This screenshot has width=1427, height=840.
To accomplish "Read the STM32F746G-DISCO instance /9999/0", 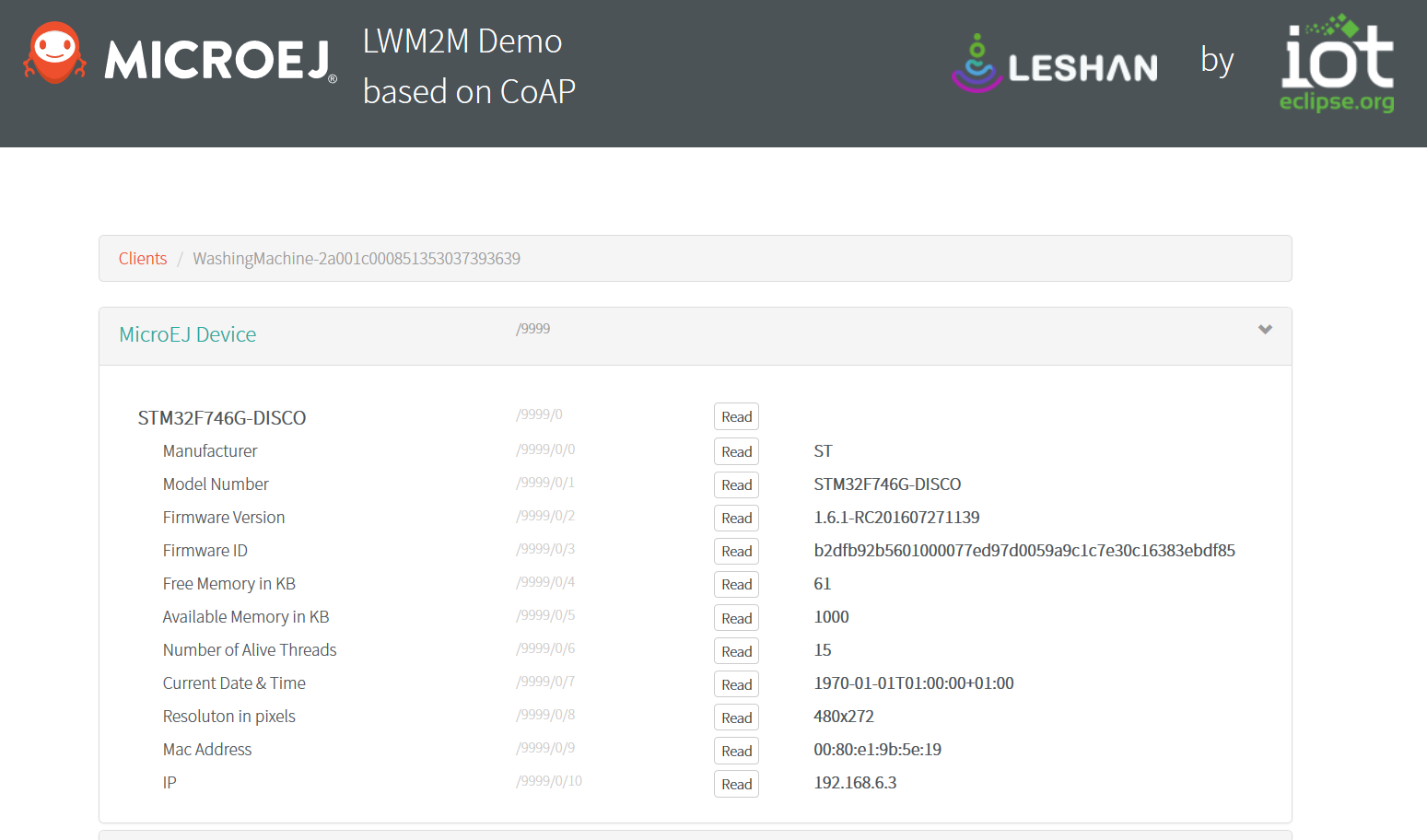I will point(736,416).
